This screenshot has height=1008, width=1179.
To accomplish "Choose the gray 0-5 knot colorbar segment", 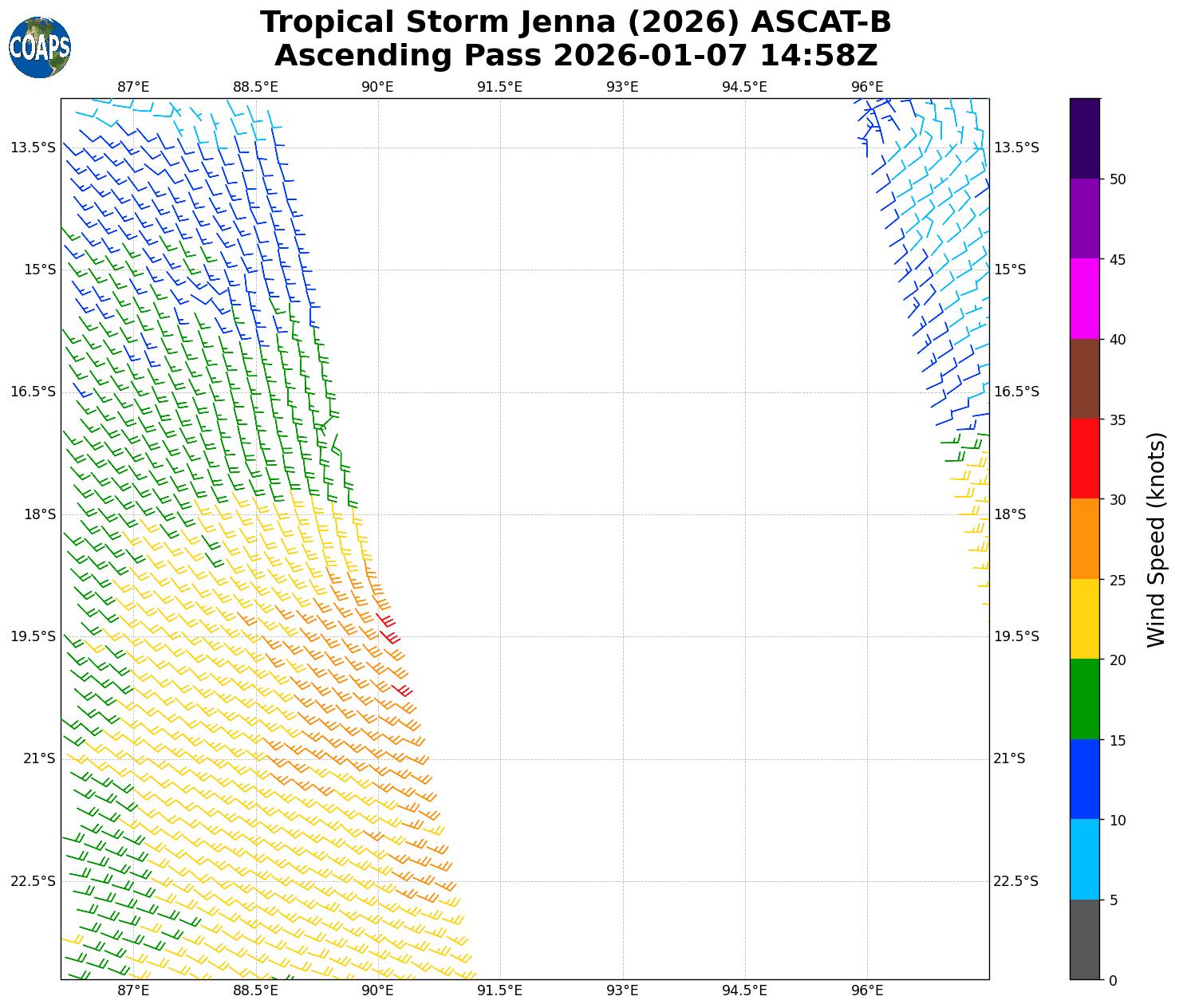I will tap(1084, 939).
